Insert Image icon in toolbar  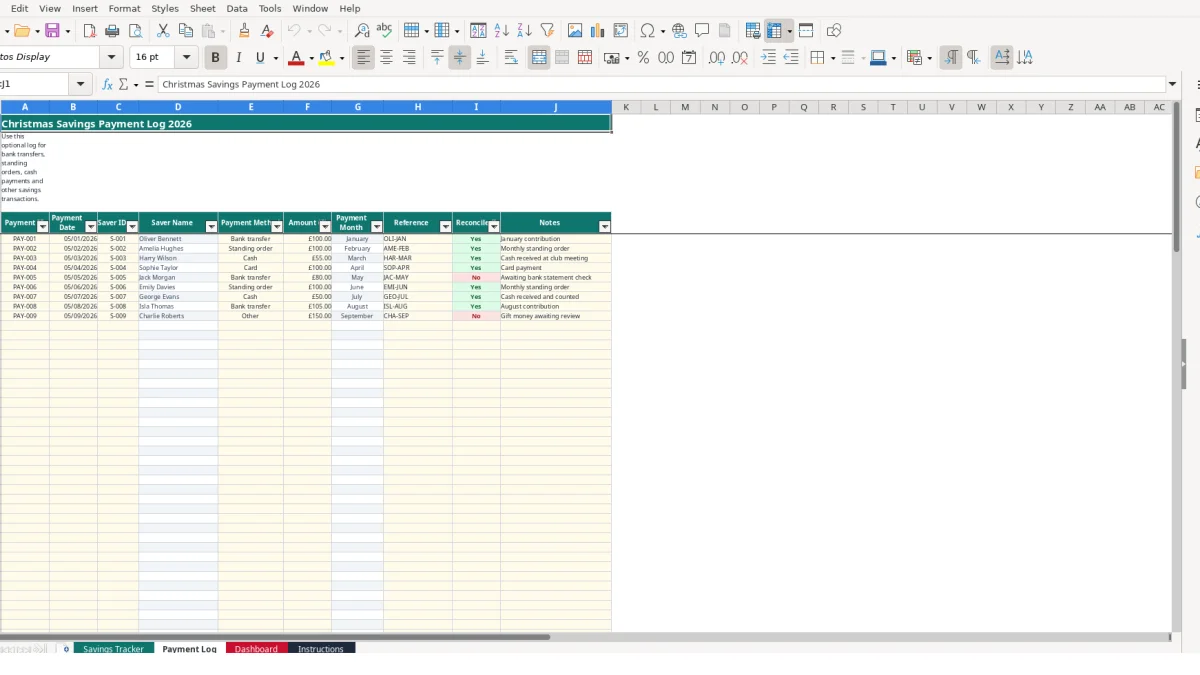click(x=575, y=31)
